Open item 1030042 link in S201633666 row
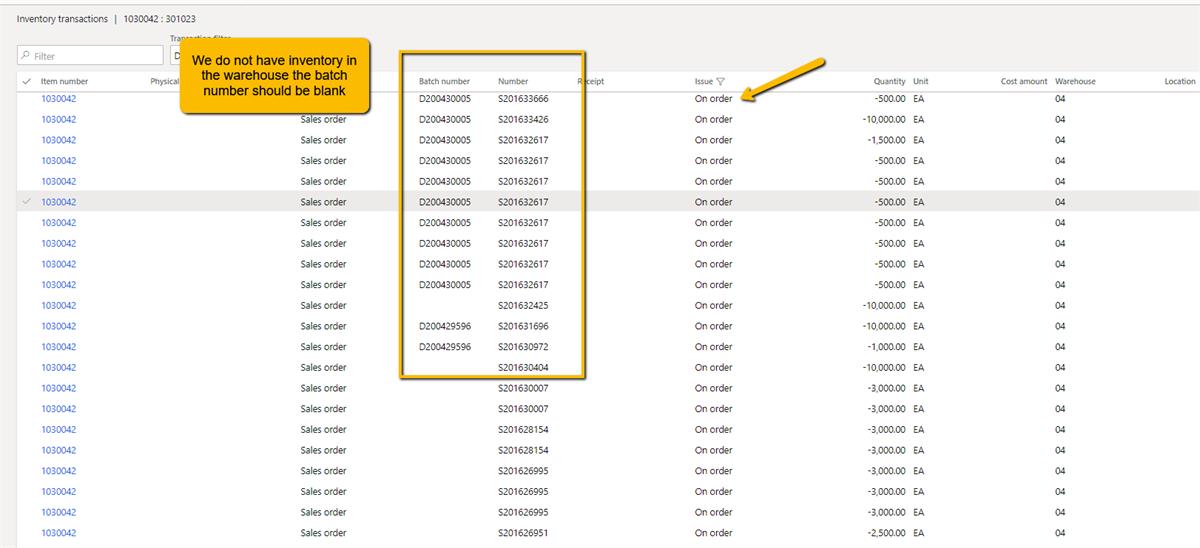 coord(58,99)
